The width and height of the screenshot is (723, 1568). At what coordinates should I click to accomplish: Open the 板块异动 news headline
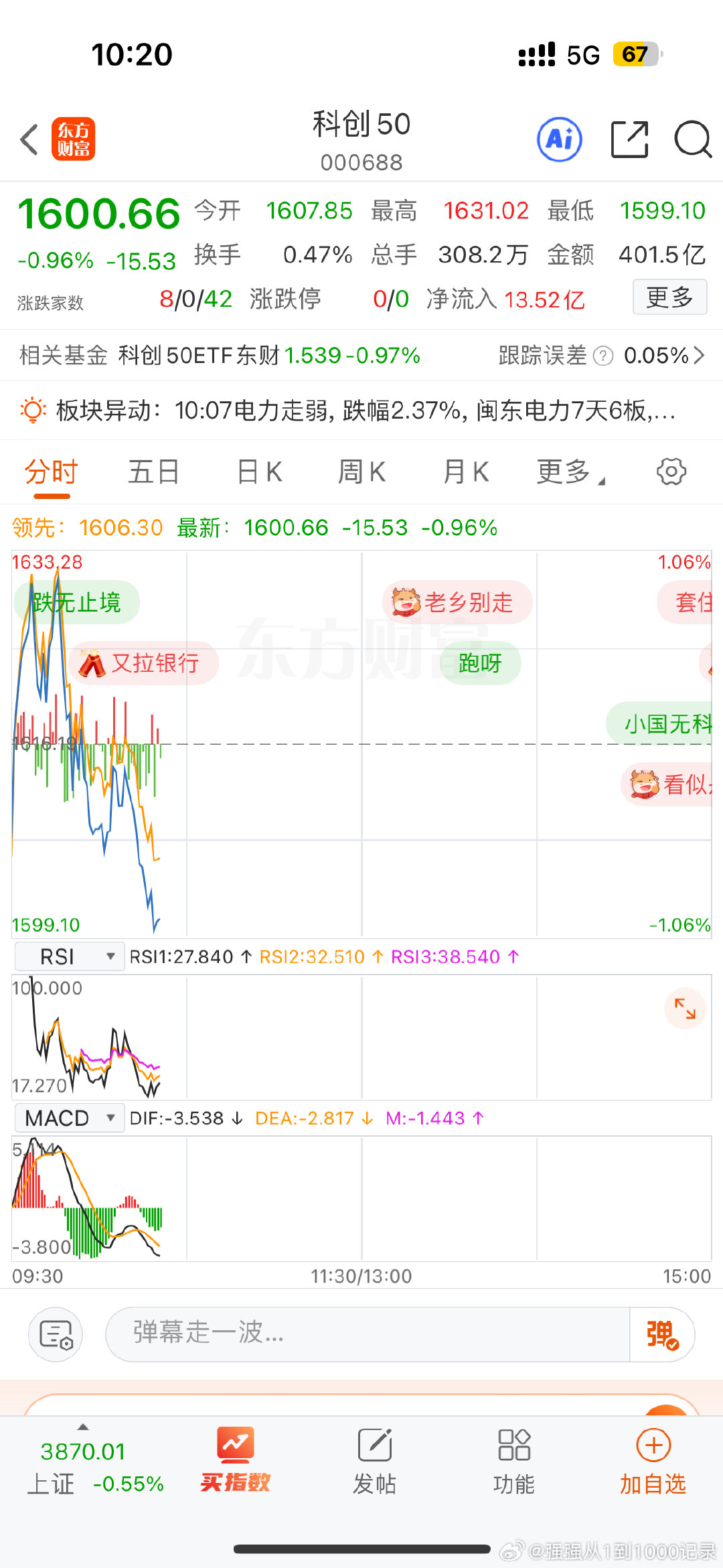pyautogui.click(x=366, y=410)
